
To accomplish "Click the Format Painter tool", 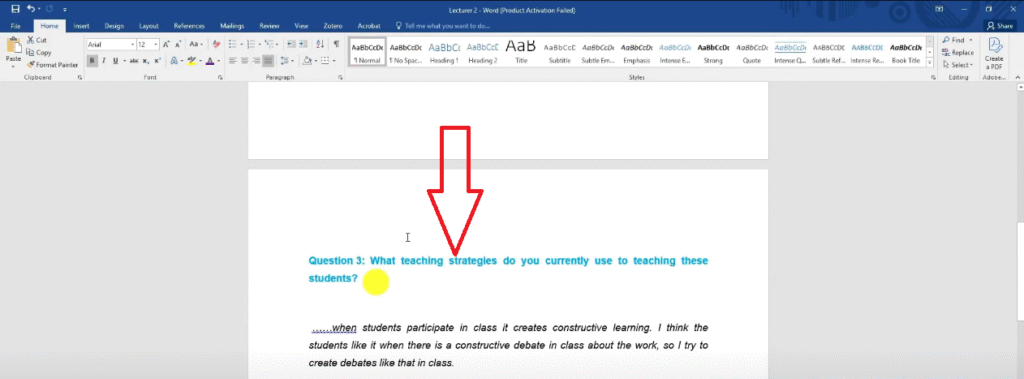I will (52, 65).
